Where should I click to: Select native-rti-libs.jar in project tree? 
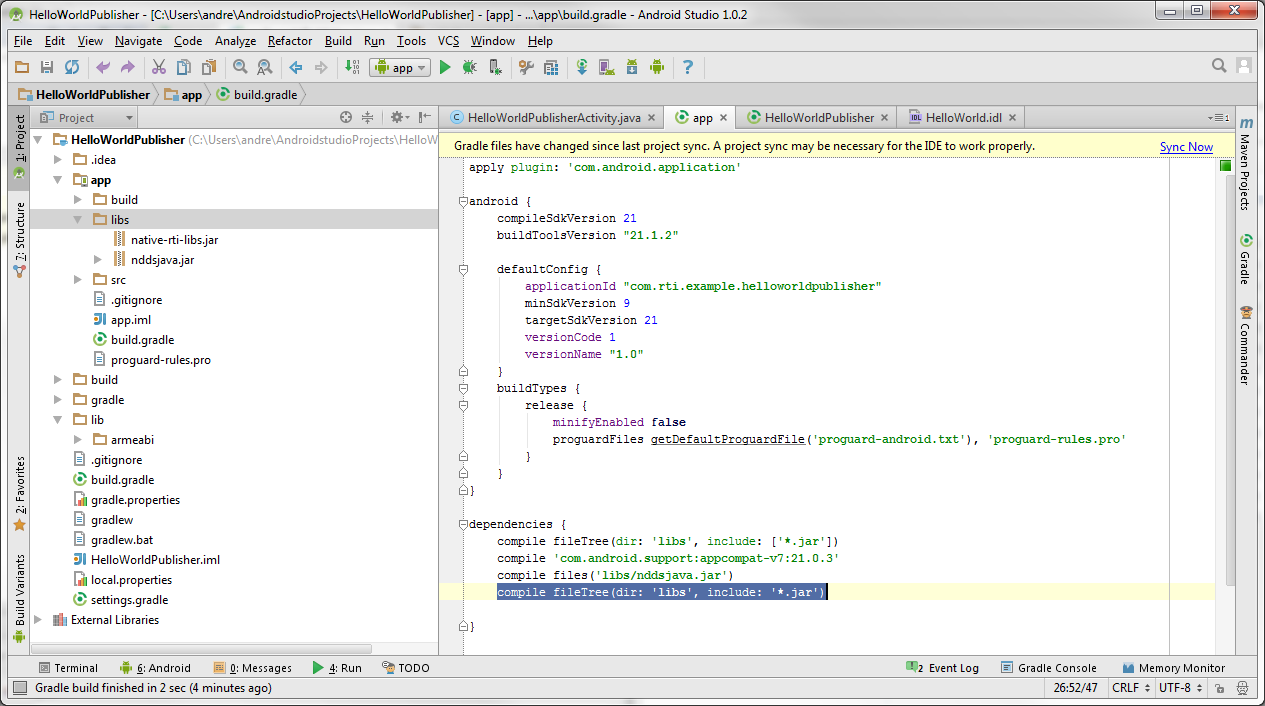(x=174, y=240)
